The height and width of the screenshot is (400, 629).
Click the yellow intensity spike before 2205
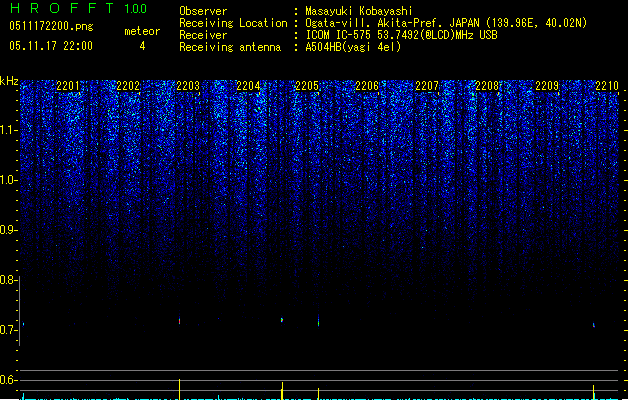(282, 391)
